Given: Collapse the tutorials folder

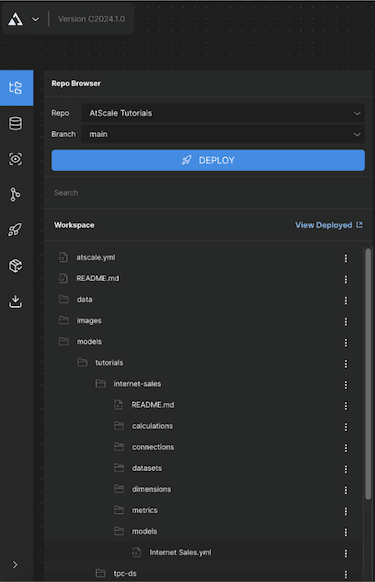Looking at the screenshot, I should click(x=109, y=363).
